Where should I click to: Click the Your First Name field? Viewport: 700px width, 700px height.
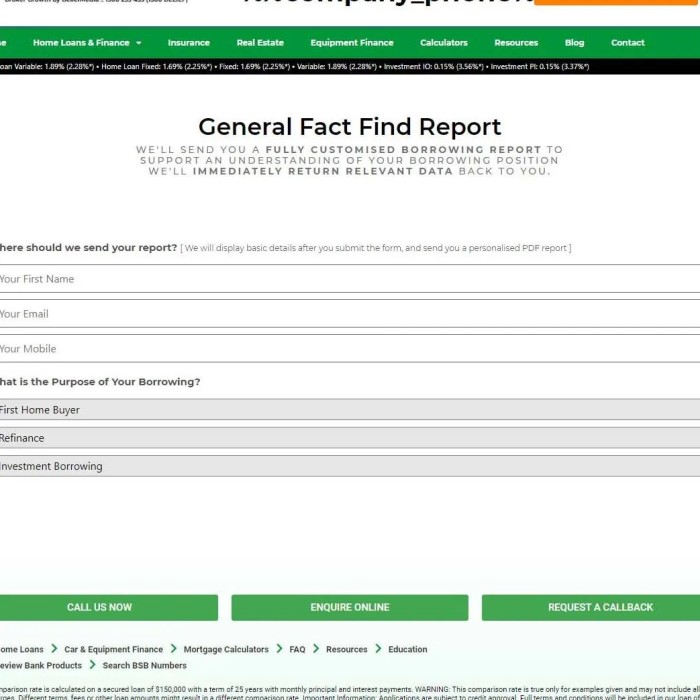pos(350,279)
